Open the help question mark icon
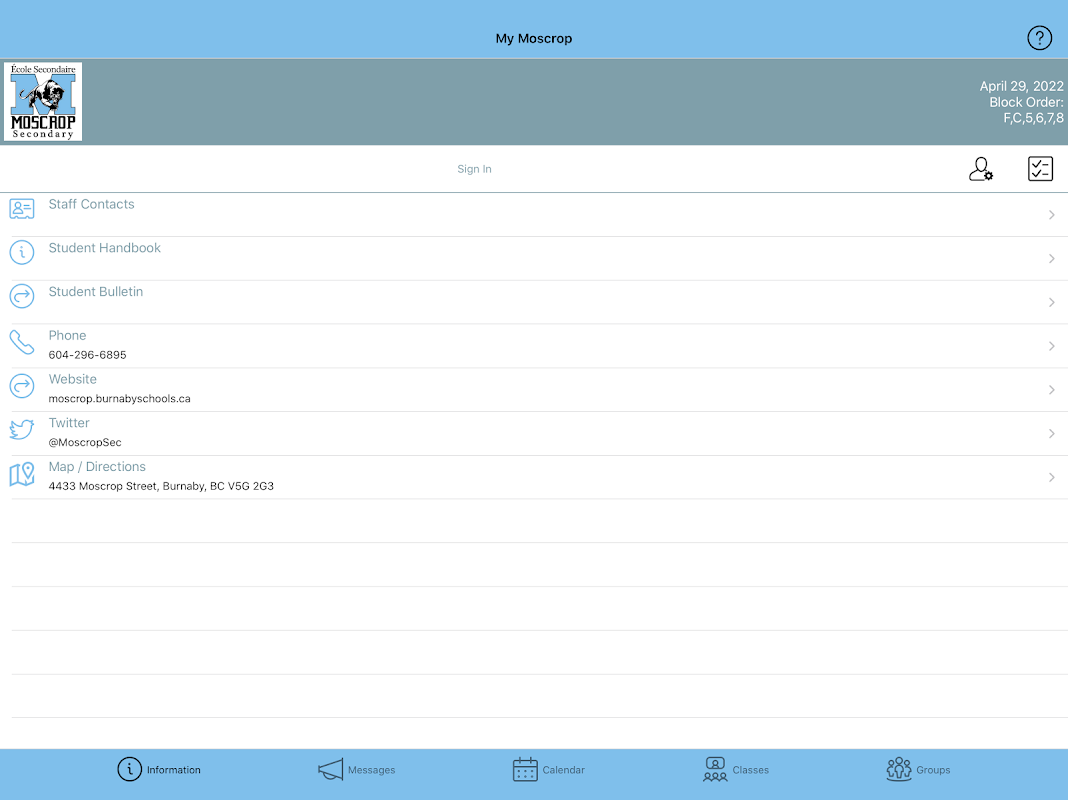 (1039, 38)
